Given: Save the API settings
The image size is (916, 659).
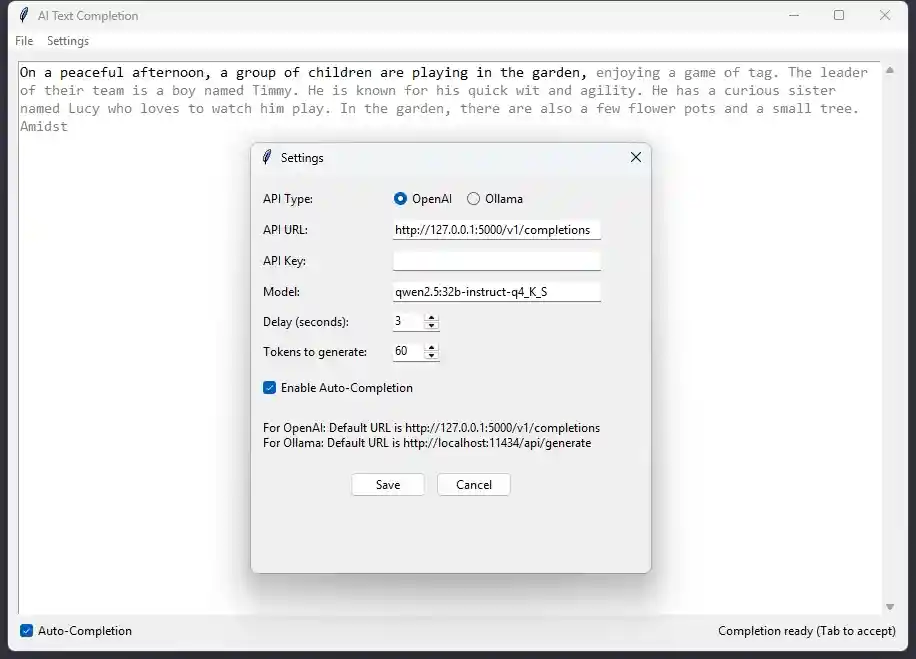Looking at the screenshot, I should (387, 484).
